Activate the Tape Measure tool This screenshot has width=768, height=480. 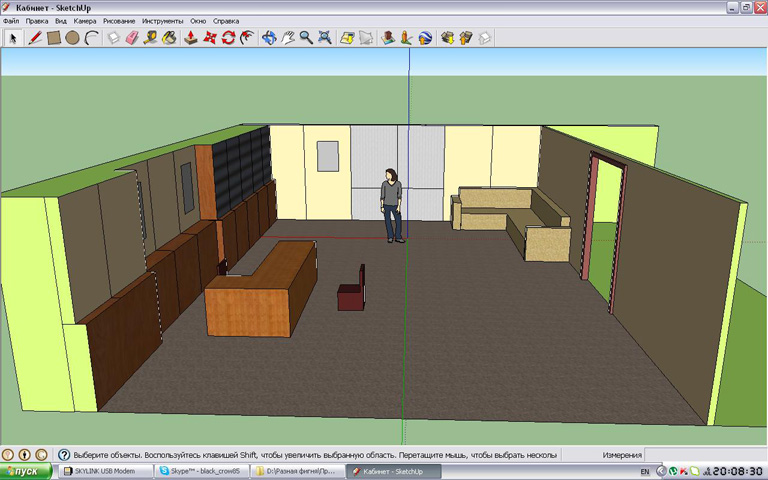click(150, 38)
